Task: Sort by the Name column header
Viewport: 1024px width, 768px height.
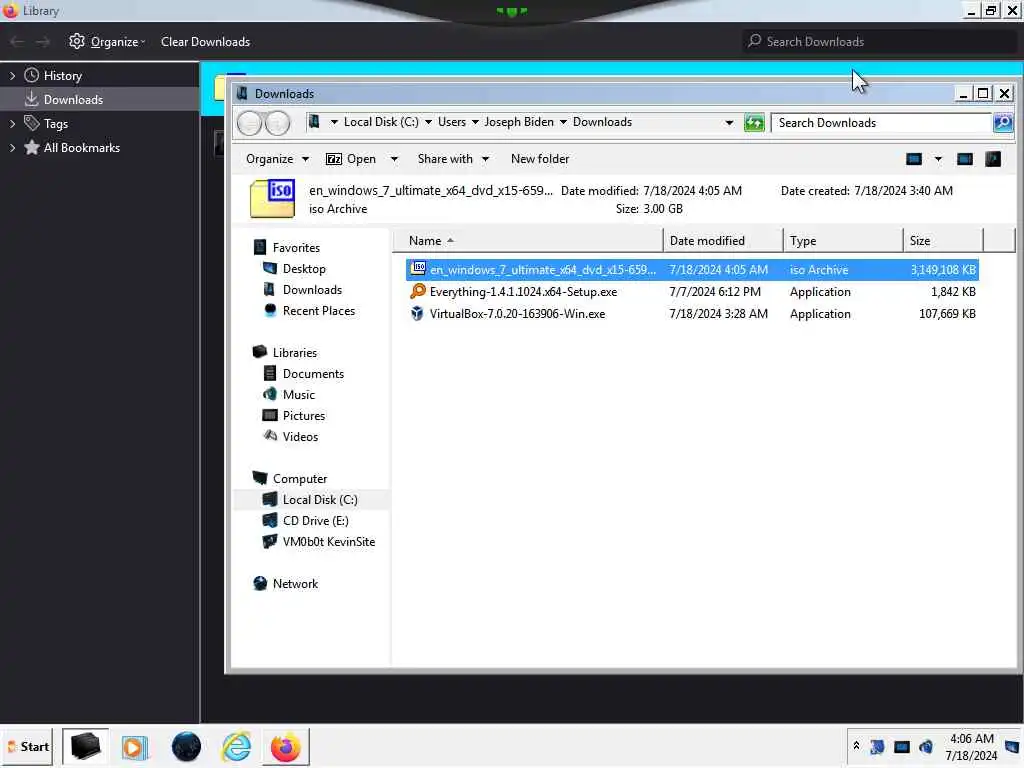Action: coord(528,240)
